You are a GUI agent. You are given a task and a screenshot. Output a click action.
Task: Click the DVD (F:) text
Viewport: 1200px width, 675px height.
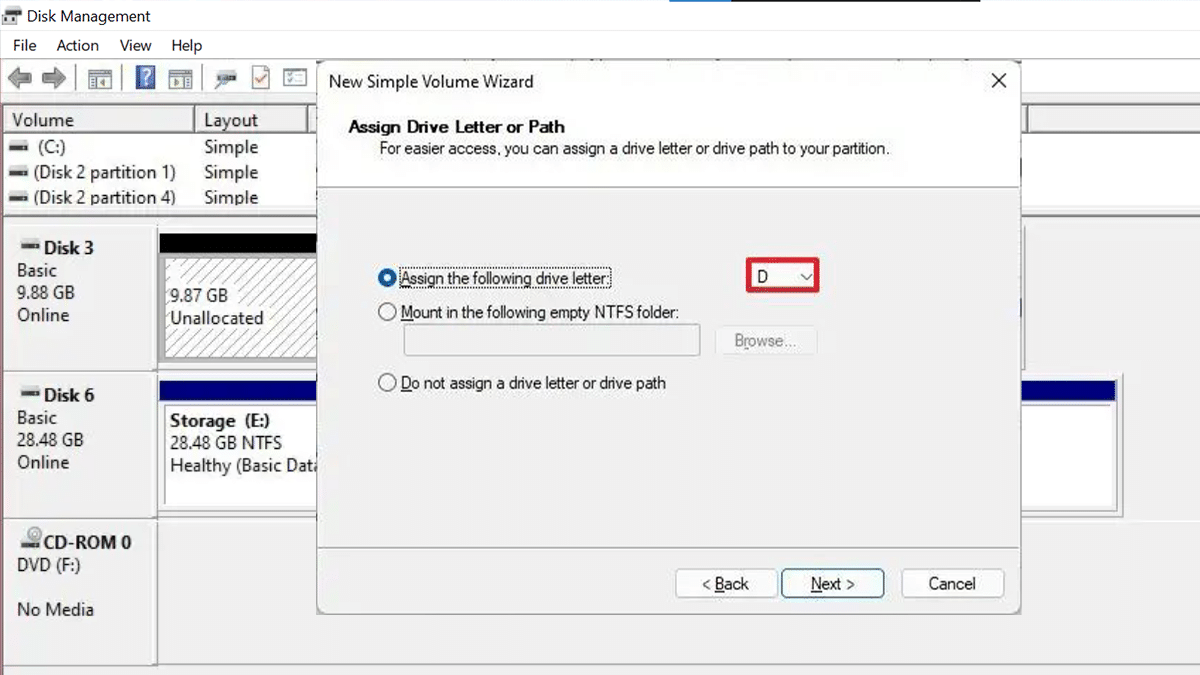click(x=49, y=565)
